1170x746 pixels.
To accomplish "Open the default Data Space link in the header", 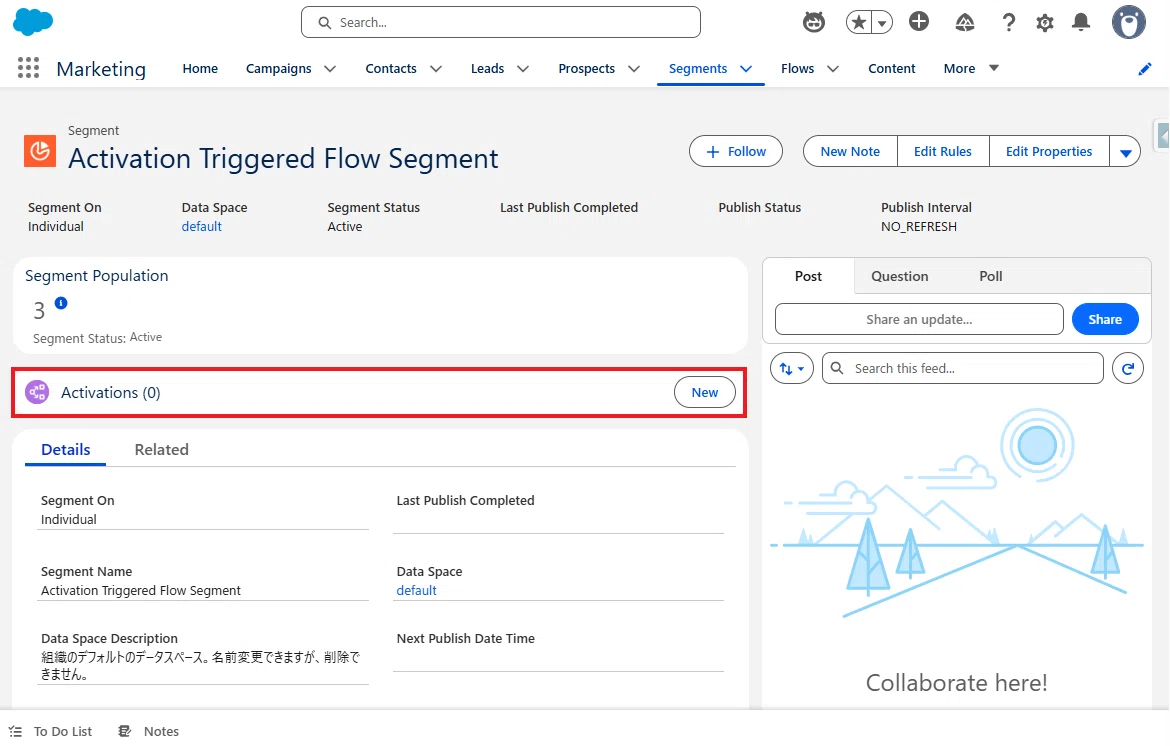I will point(201,226).
